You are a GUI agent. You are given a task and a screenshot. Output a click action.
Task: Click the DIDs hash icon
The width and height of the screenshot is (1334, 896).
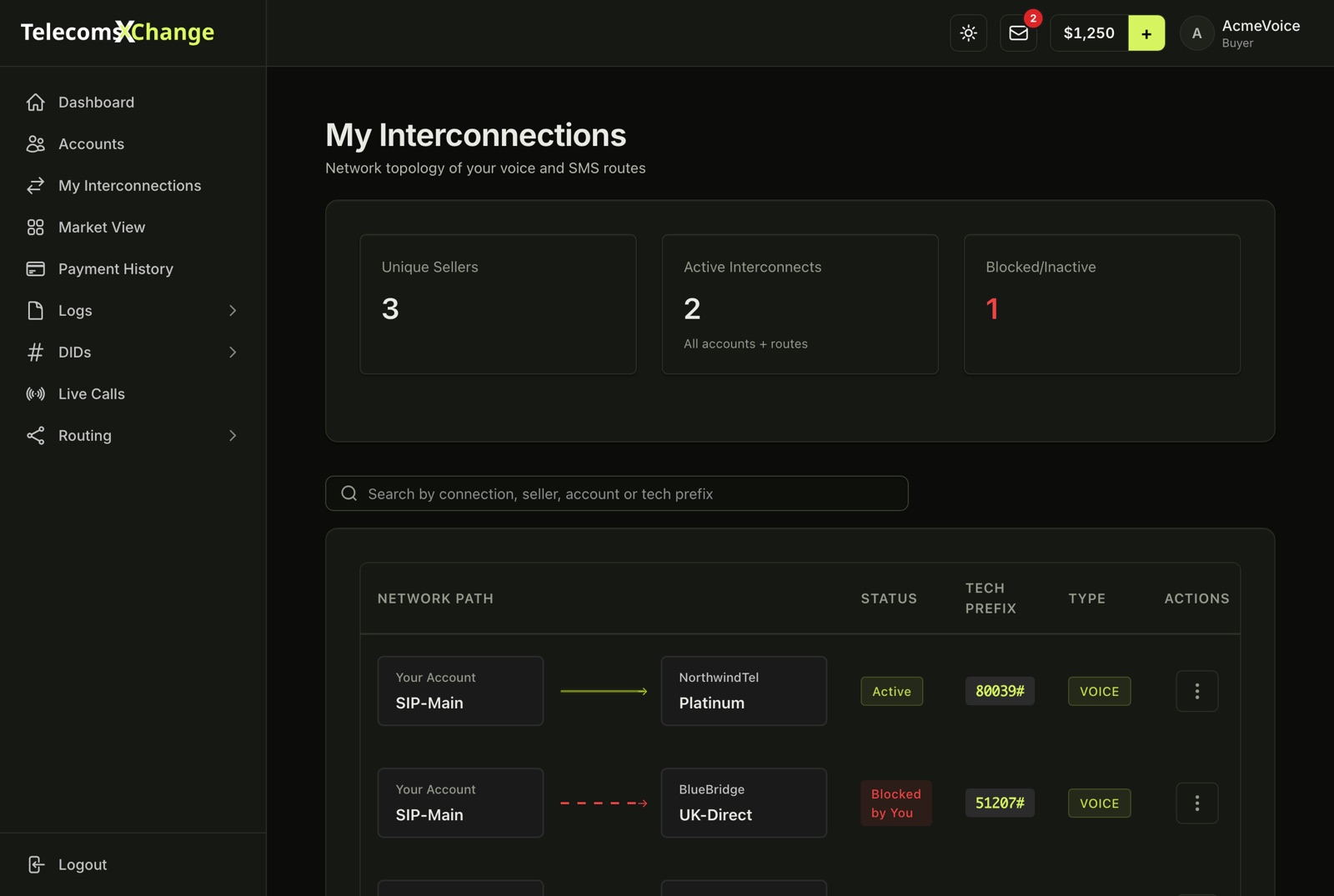[35, 352]
